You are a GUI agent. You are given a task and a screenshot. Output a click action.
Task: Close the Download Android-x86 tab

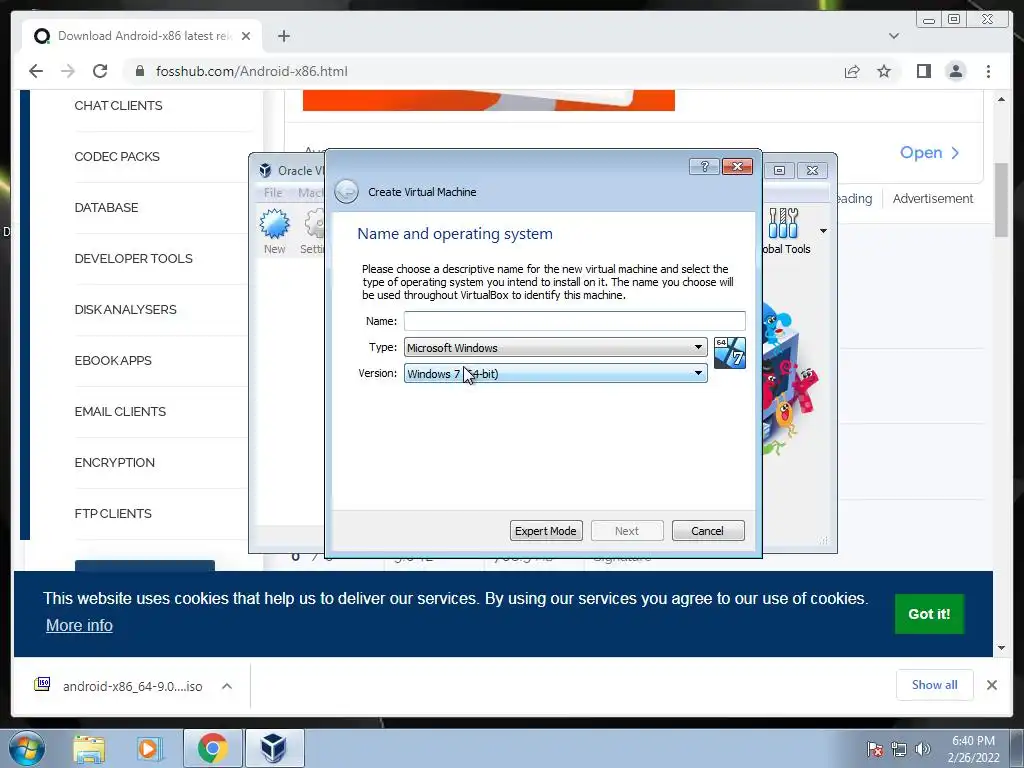(x=246, y=36)
